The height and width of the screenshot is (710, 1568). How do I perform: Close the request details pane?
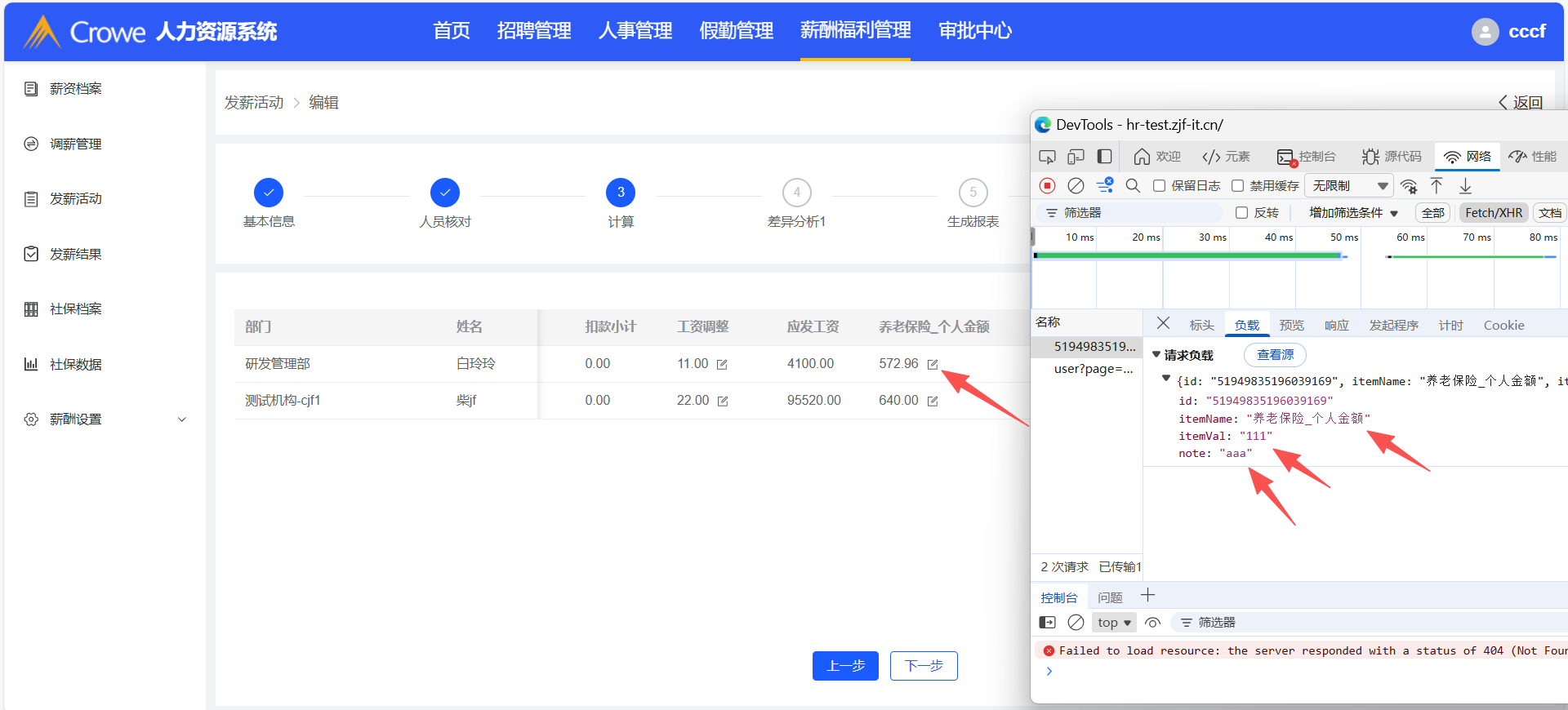coord(1164,324)
